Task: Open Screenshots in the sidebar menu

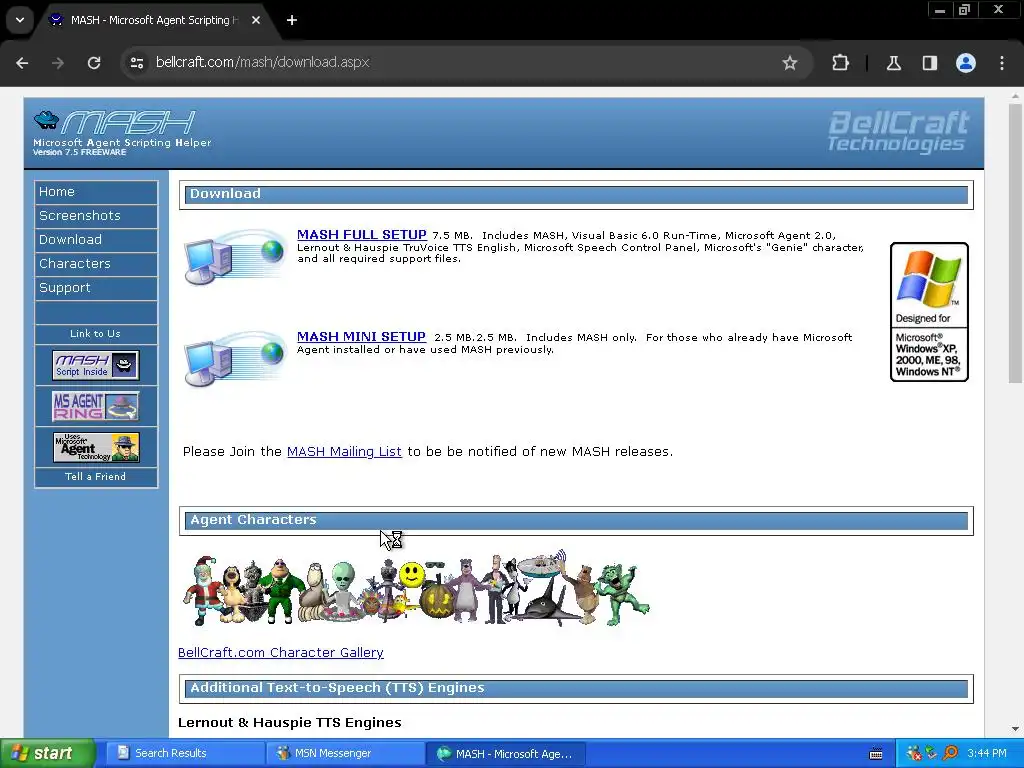Action: click(96, 216)
